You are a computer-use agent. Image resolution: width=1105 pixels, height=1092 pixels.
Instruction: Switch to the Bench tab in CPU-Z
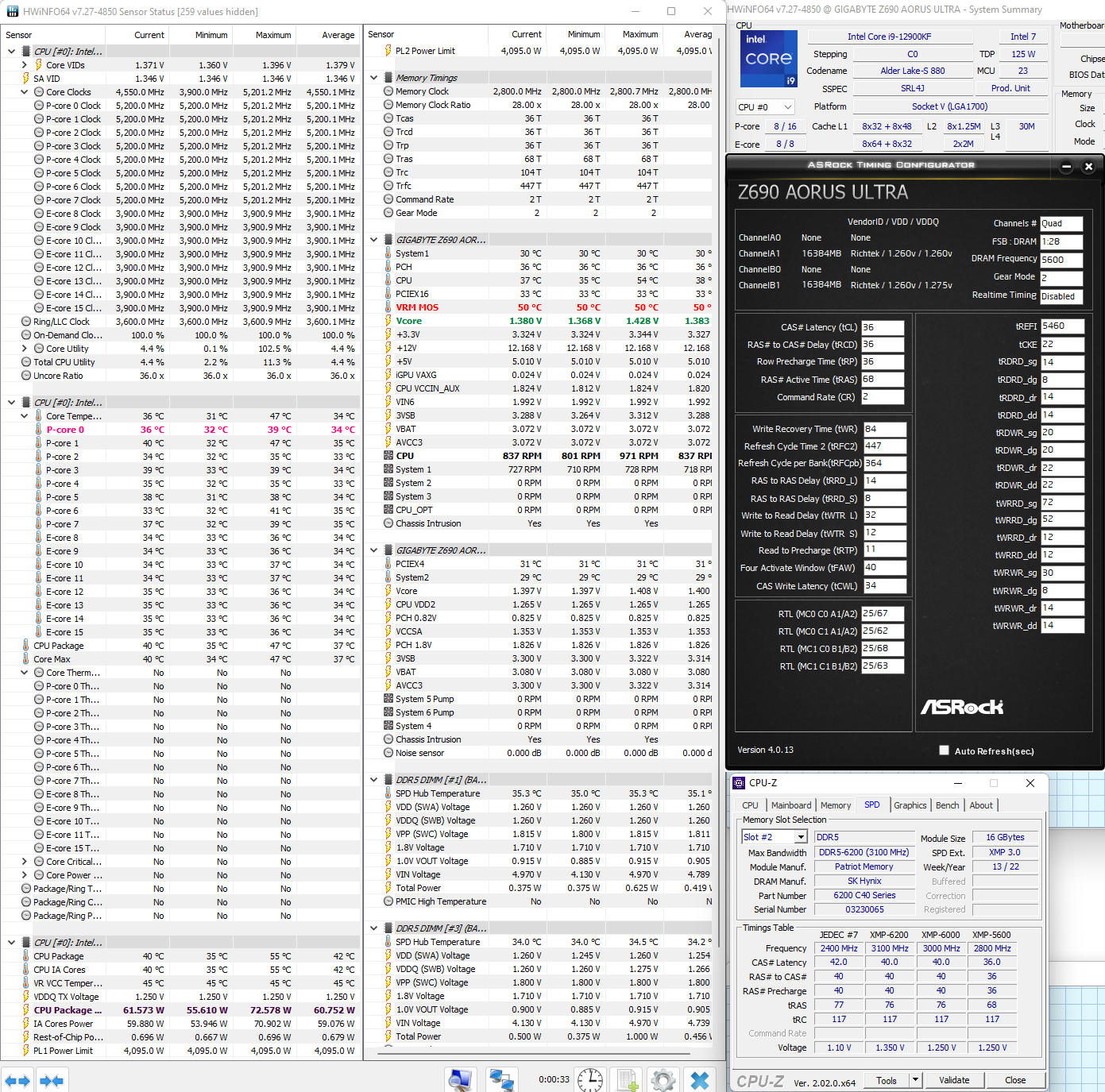[x=948, y=805]
